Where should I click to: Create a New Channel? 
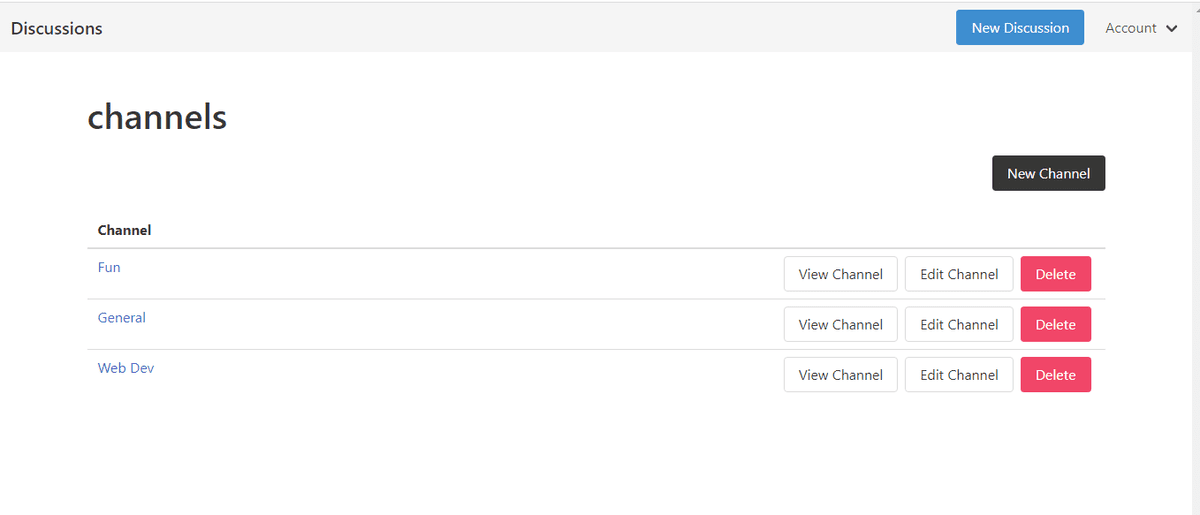[x=1048, y=173]
